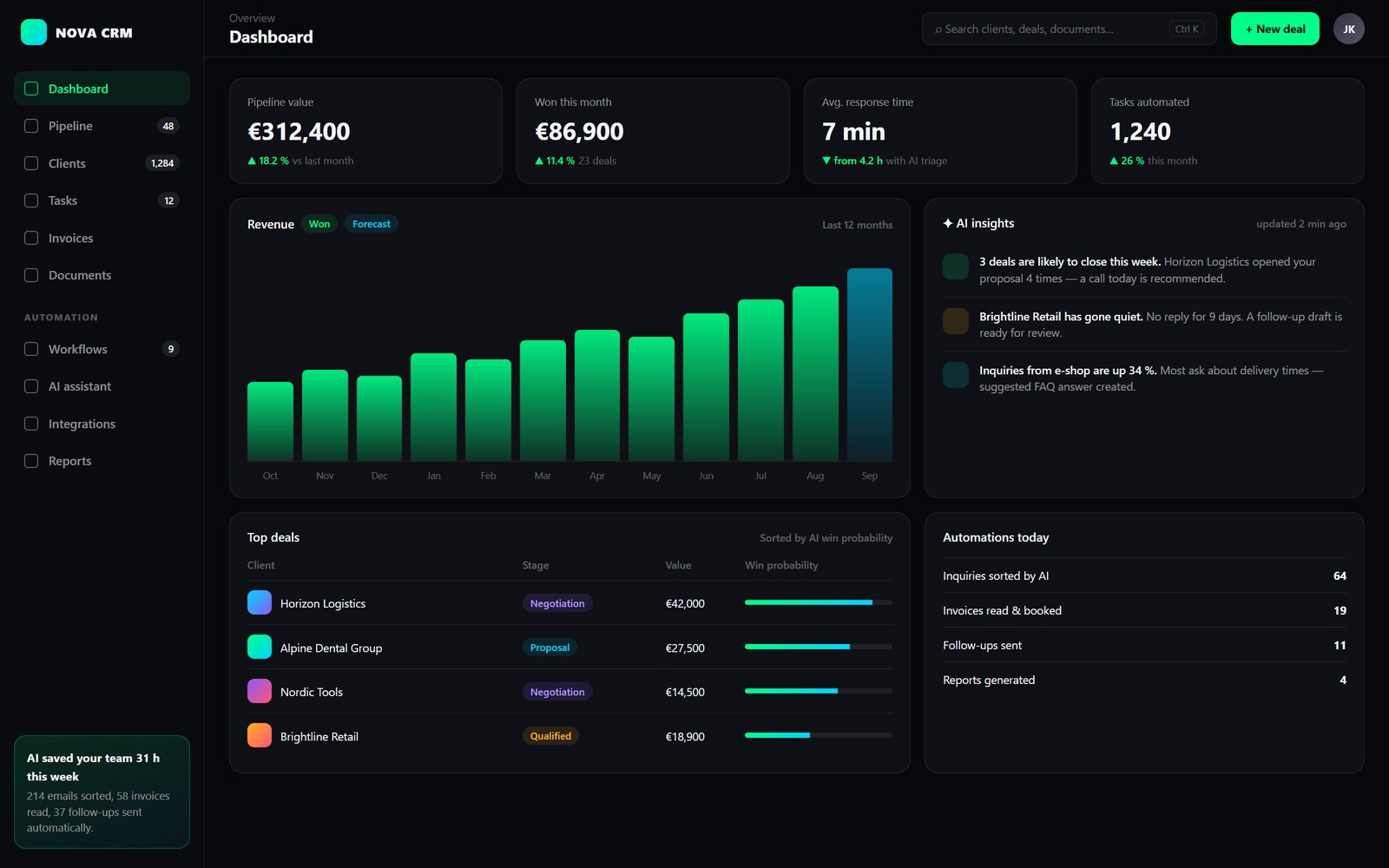Click the Inquiries sorted by AI row
1389x868 pixels.
pos(1144,575)
